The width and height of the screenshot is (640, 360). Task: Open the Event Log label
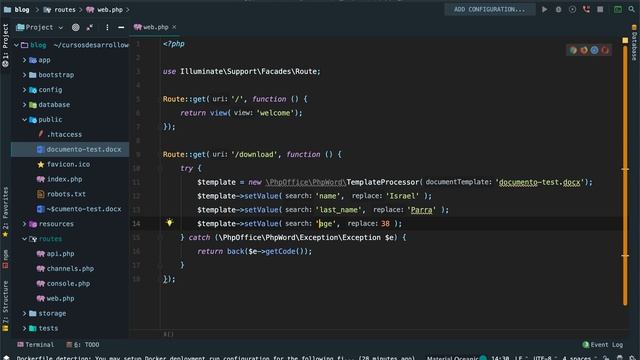[607, 344]
